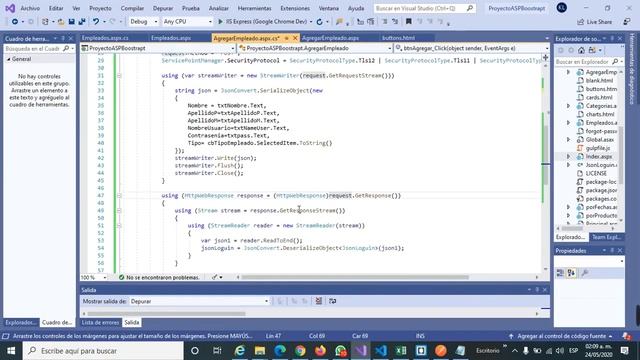The width and height of the screenshot is (640, 360).
Task: Open Firefox from Windows taskbar
Action: coord(320,351)
